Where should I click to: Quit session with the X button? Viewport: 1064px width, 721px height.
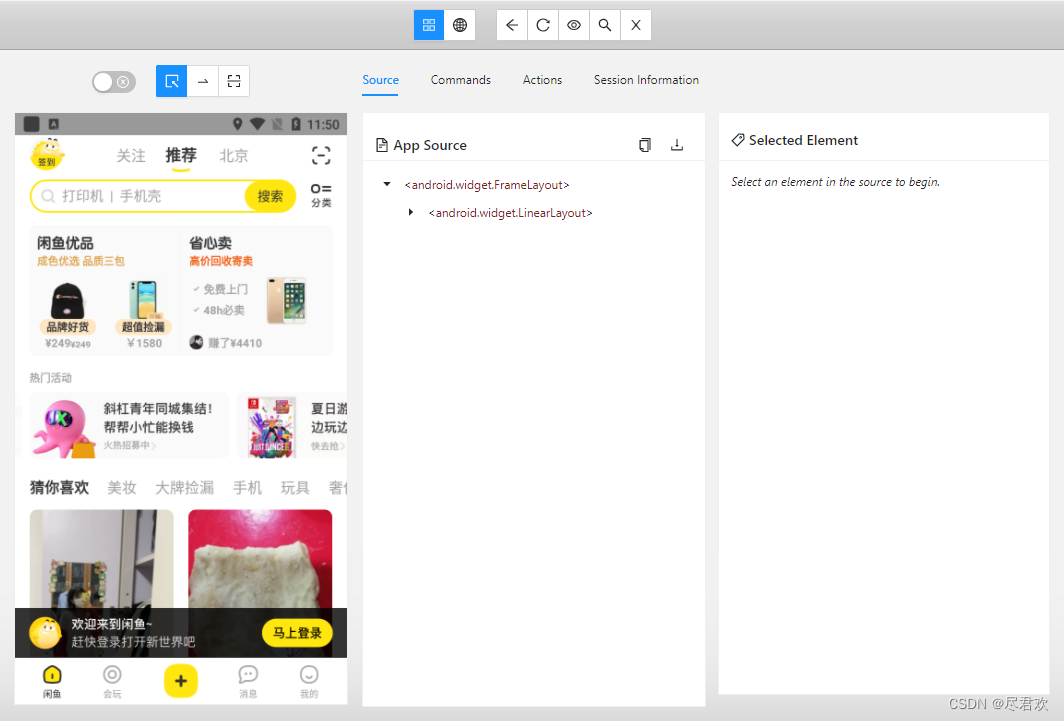(636, 25)
